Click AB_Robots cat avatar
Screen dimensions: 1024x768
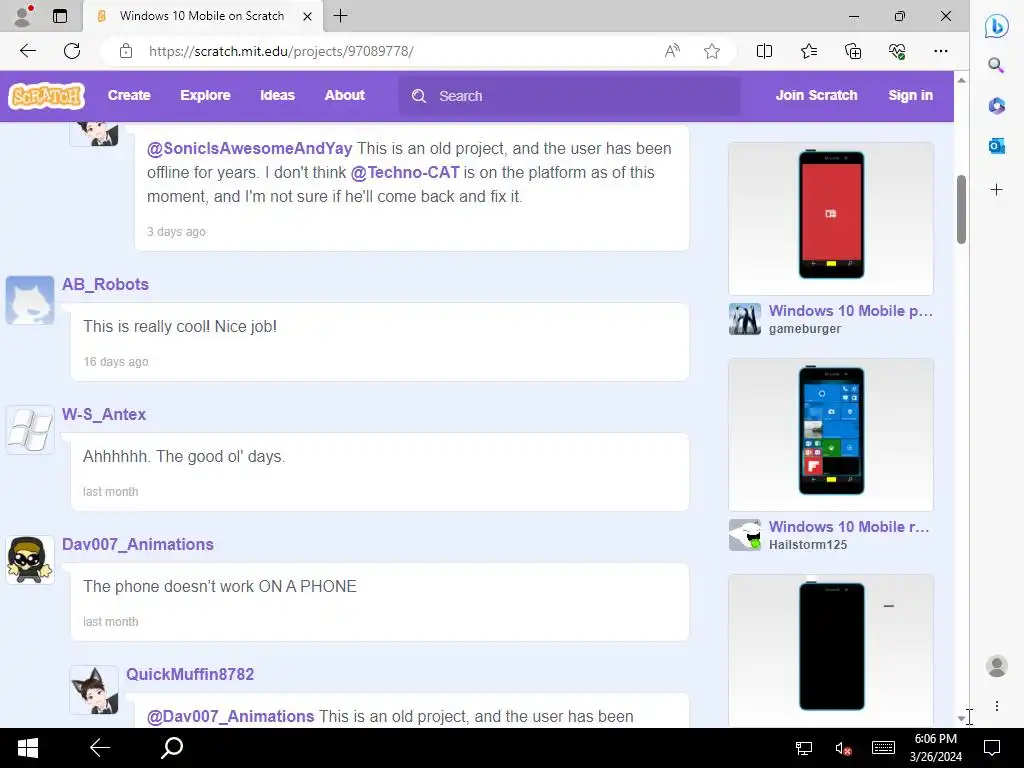point(30,300)
